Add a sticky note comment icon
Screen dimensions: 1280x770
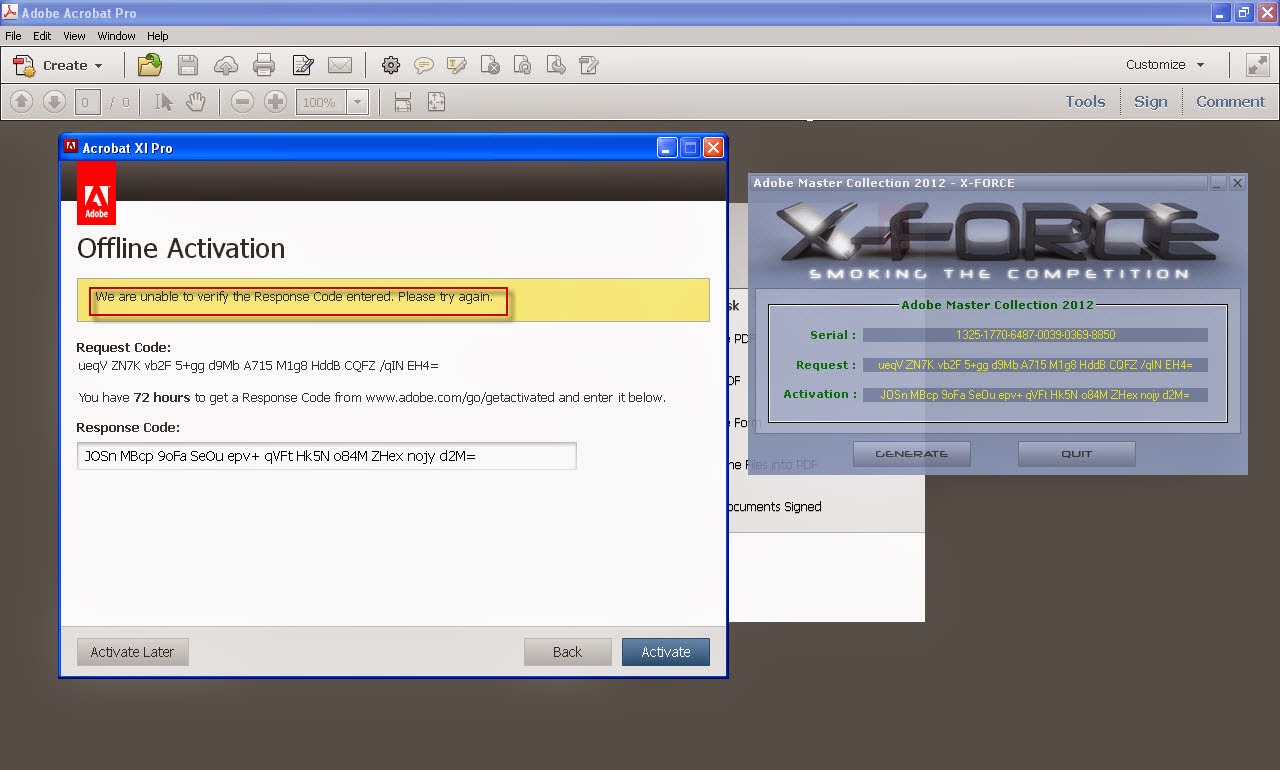point(424,65)
